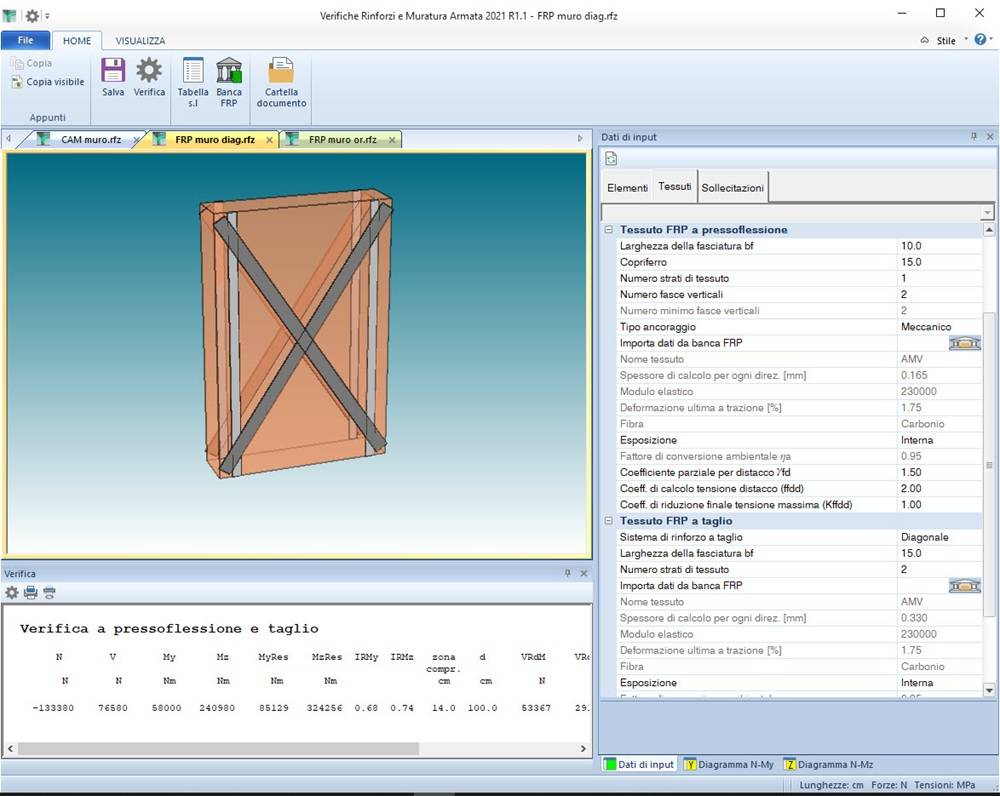Edit Coeff. di calcolo tensione distacco 2.00
The image size is (1000, 796).
point(939,489)
